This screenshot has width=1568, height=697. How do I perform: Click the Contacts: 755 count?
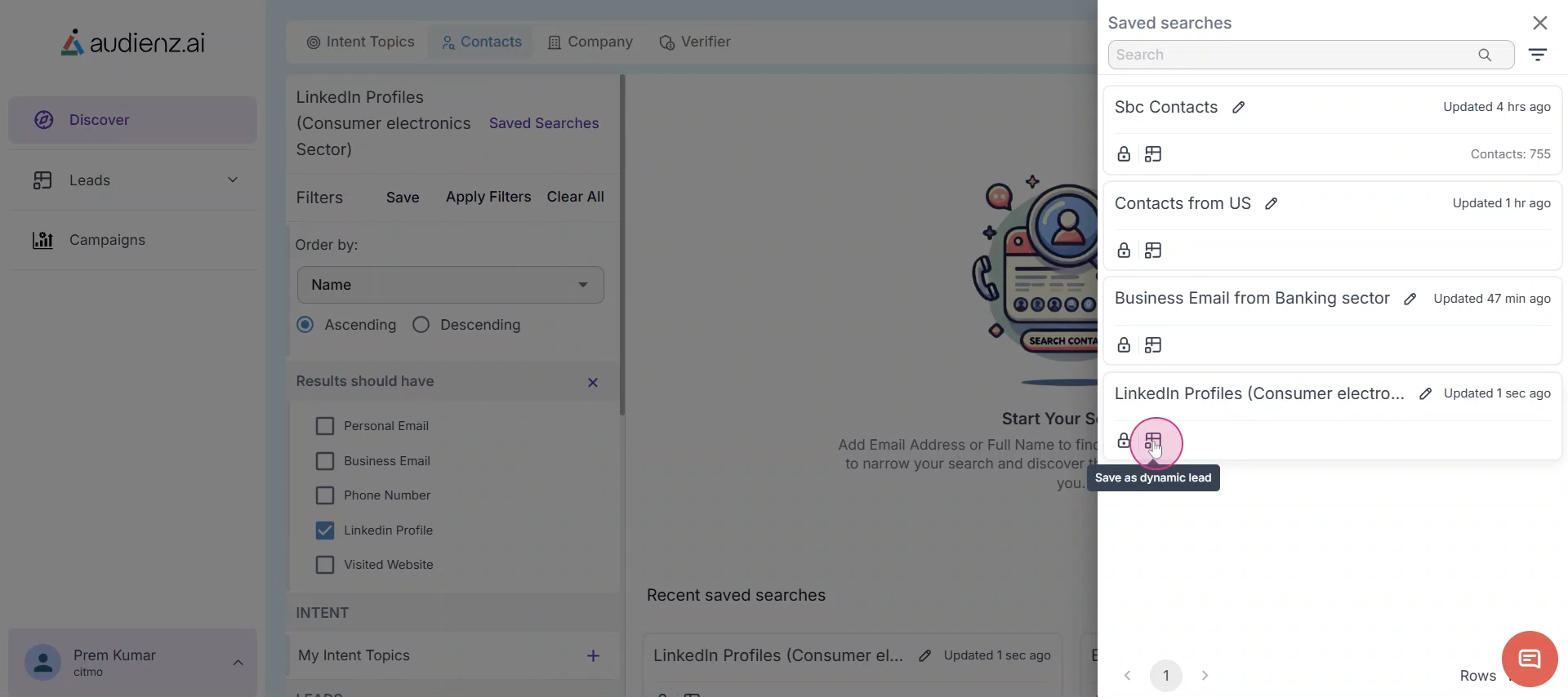point(1511,154)
